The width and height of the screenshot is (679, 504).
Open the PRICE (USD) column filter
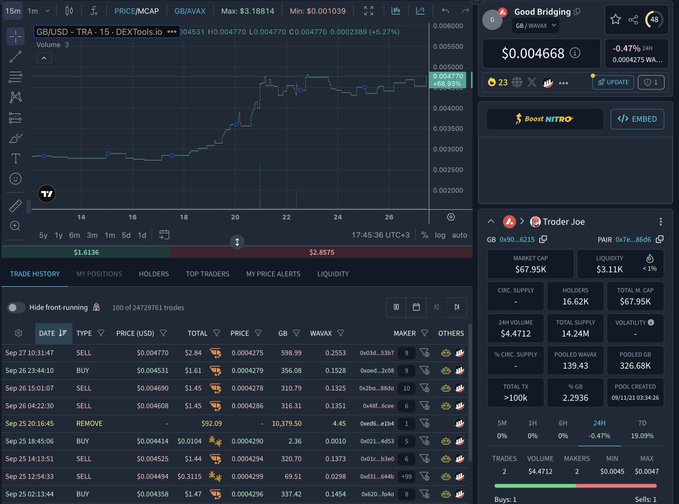[163, 333]
